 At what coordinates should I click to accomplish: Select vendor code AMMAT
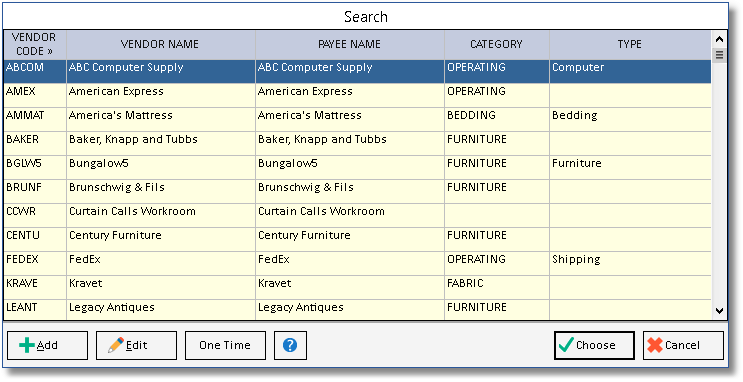pos(25,115)
